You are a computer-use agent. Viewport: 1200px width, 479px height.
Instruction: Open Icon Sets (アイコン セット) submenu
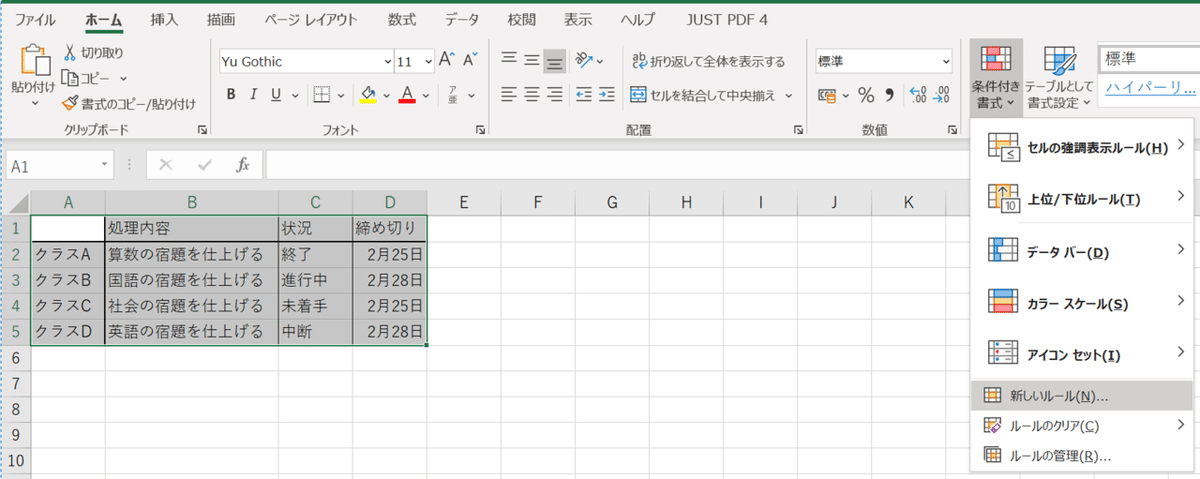[x=1082, y=354]
